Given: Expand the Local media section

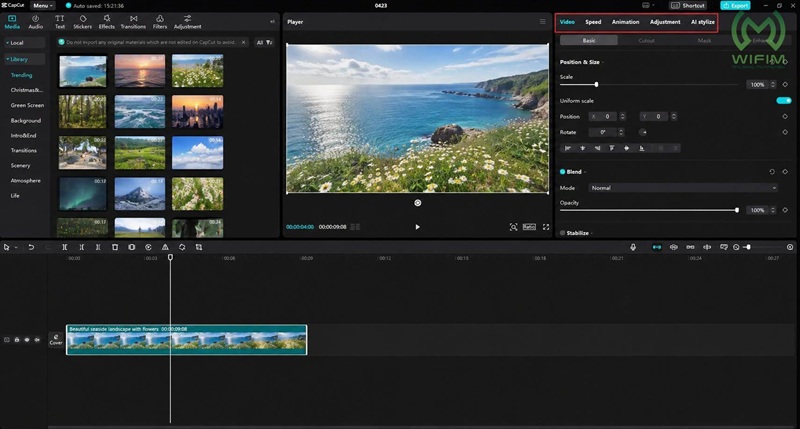Looking at the screenshot, I should pyautogui.click(x=24, y=43).
